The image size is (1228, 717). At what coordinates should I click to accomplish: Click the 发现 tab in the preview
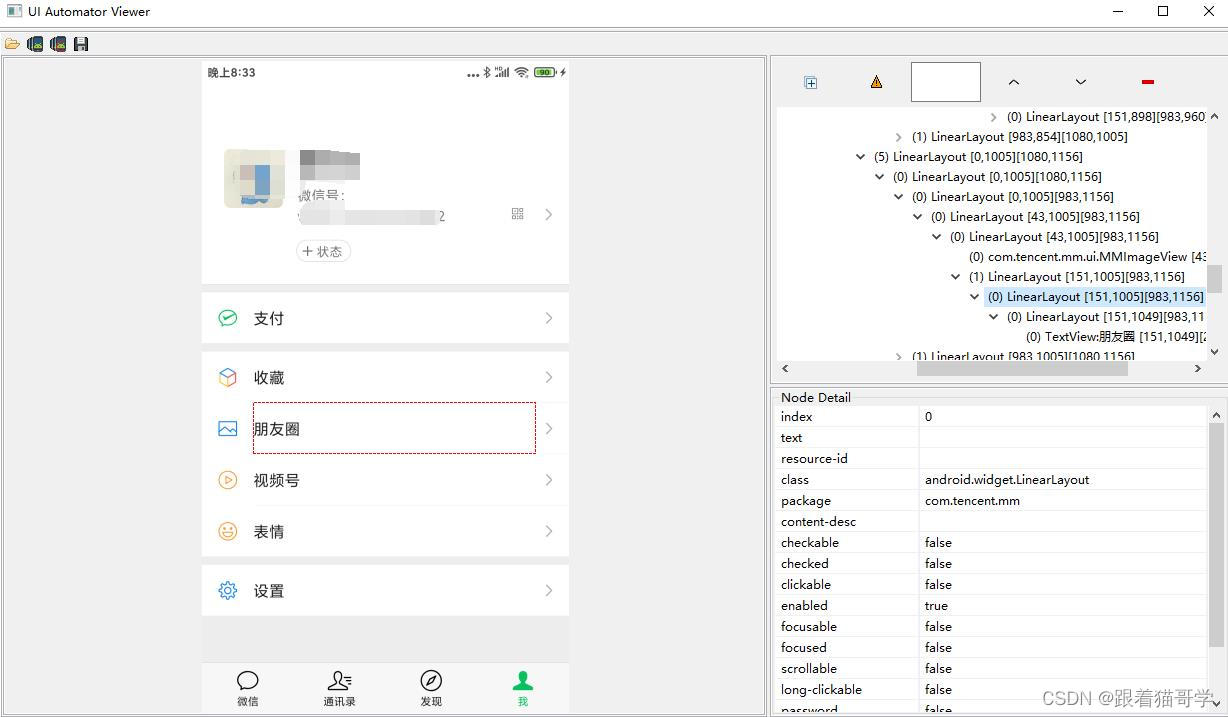[431, 688]
